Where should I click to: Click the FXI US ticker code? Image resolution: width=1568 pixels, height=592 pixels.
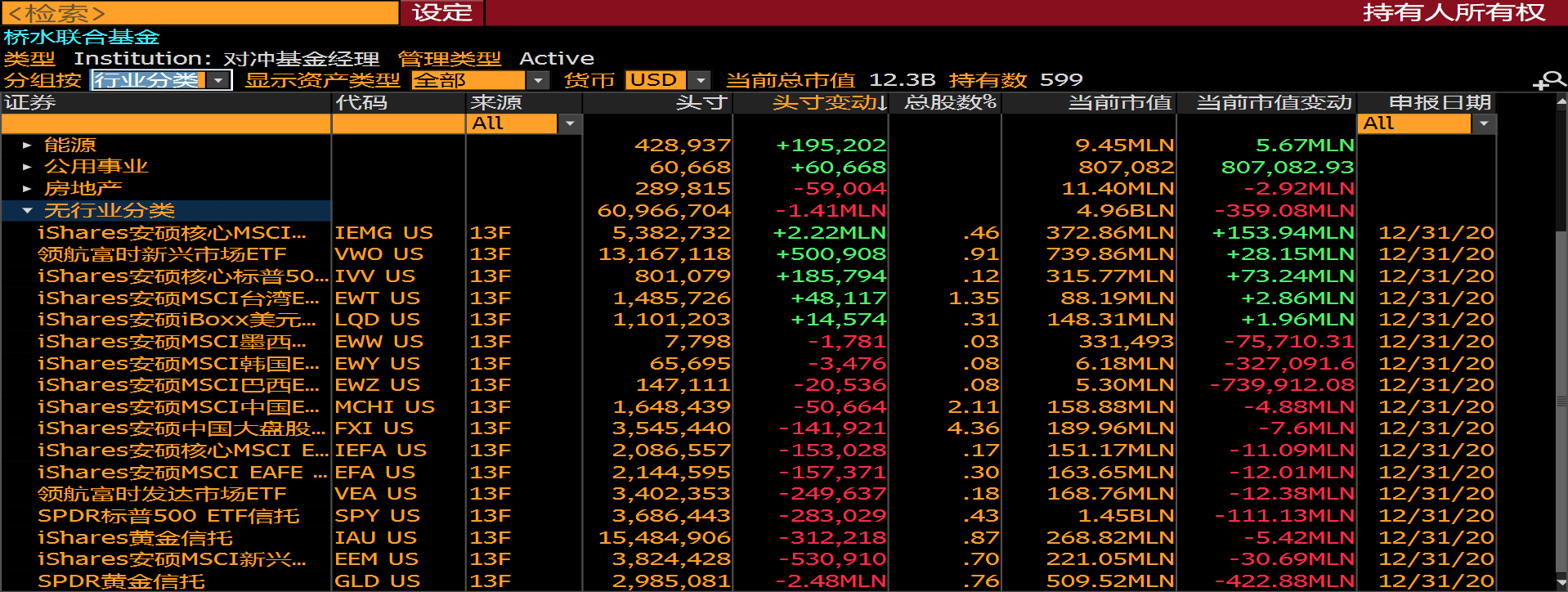374,428
